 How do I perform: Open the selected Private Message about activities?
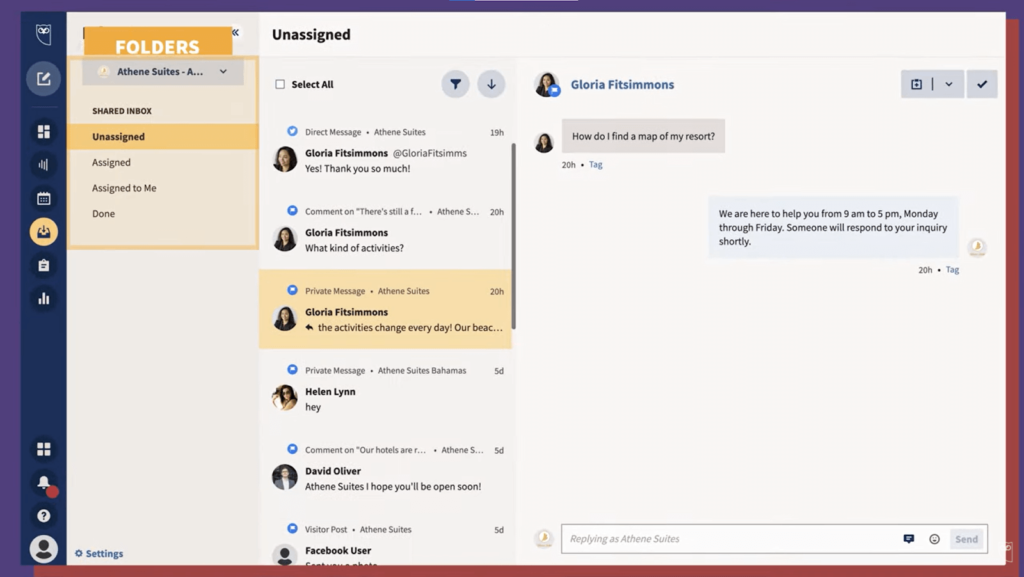tap(385, 309)
